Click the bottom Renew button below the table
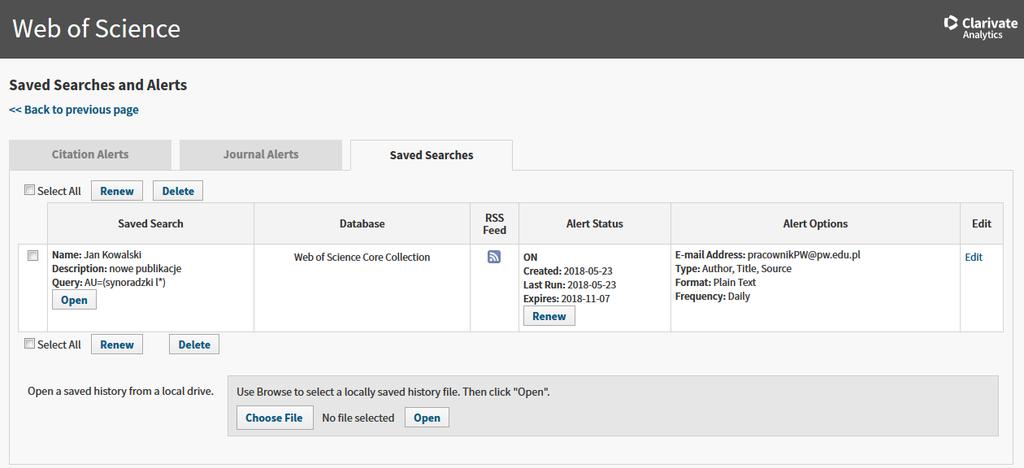This screenshot has height=468, width=1024. point(117,344)
